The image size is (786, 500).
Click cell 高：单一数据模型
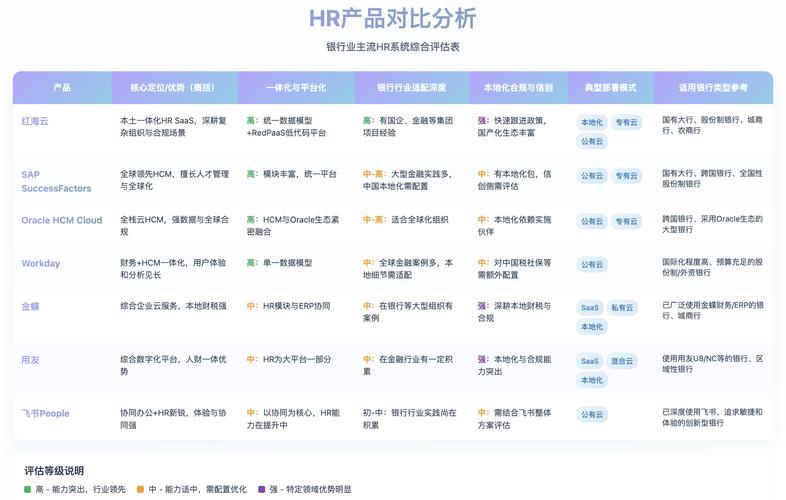279,263
